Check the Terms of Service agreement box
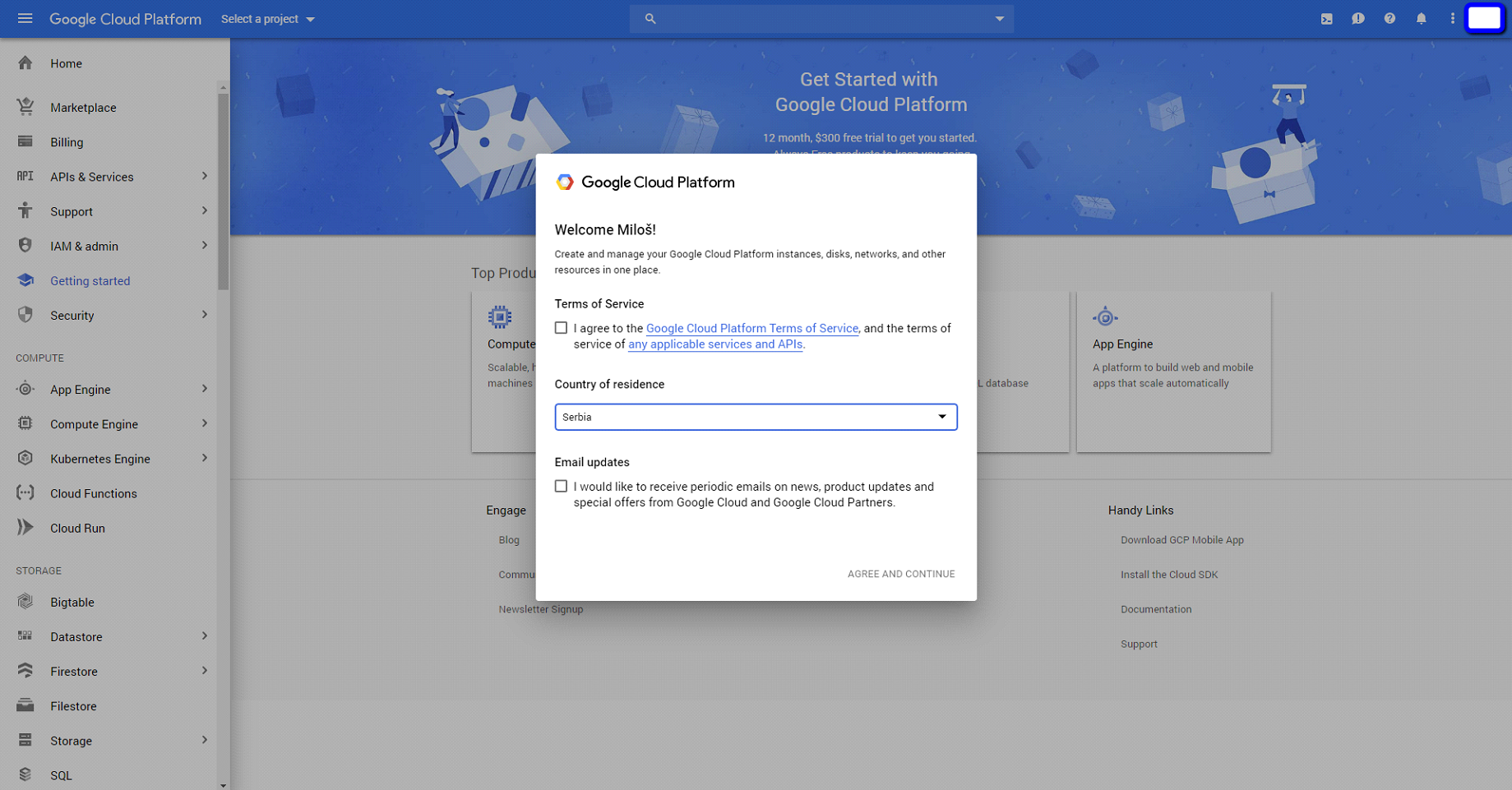 pyautogui.click(x=561, y=328)
